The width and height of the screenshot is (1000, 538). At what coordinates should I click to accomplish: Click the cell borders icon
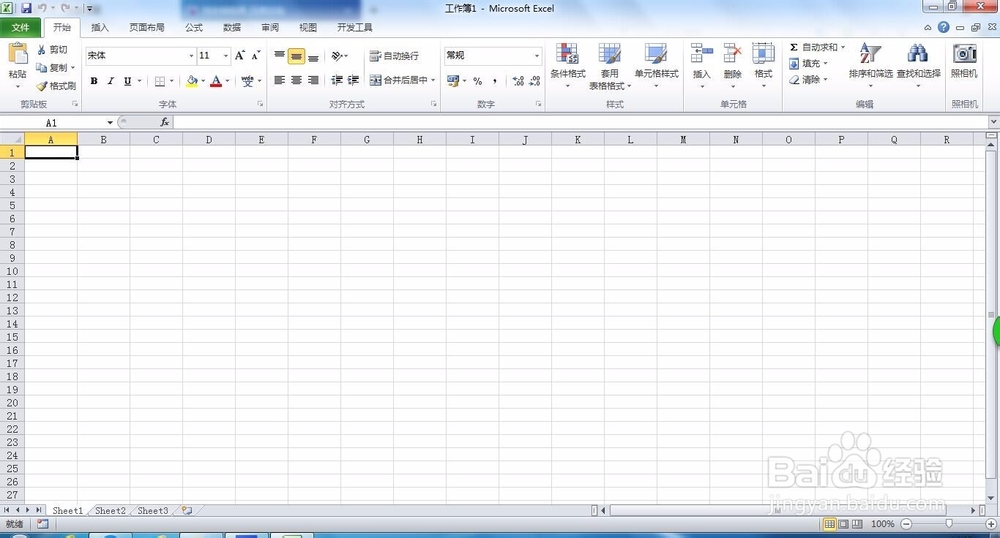point(160,81)
